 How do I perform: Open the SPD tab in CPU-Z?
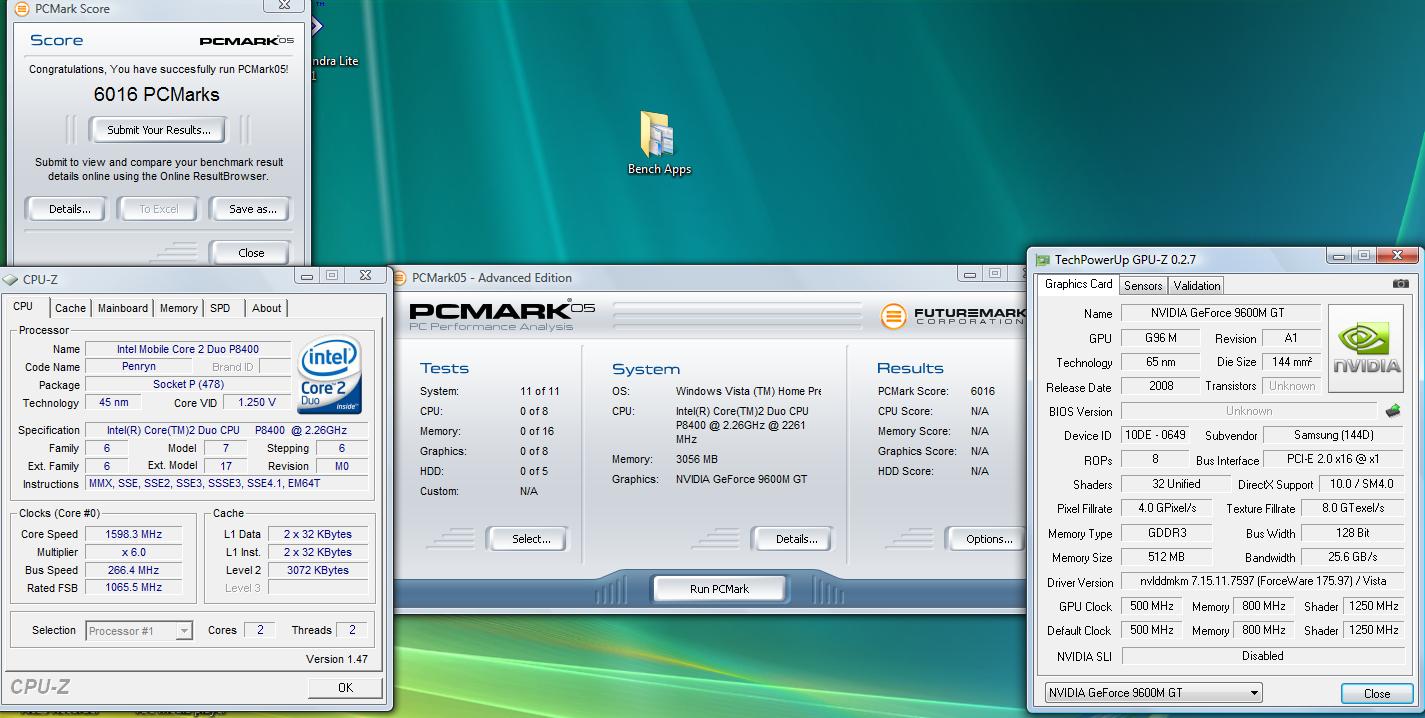(x=221, y=308)
